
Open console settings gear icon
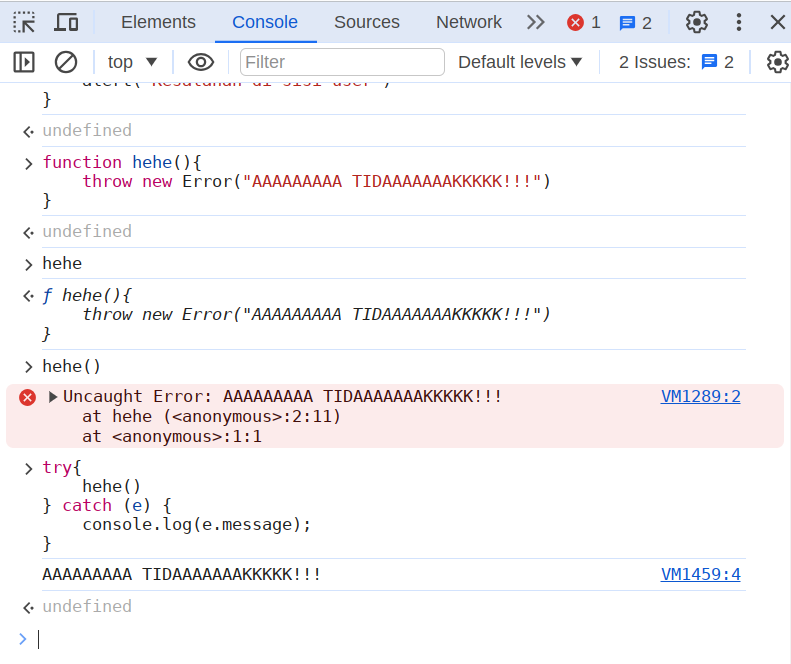click(777, 62)
